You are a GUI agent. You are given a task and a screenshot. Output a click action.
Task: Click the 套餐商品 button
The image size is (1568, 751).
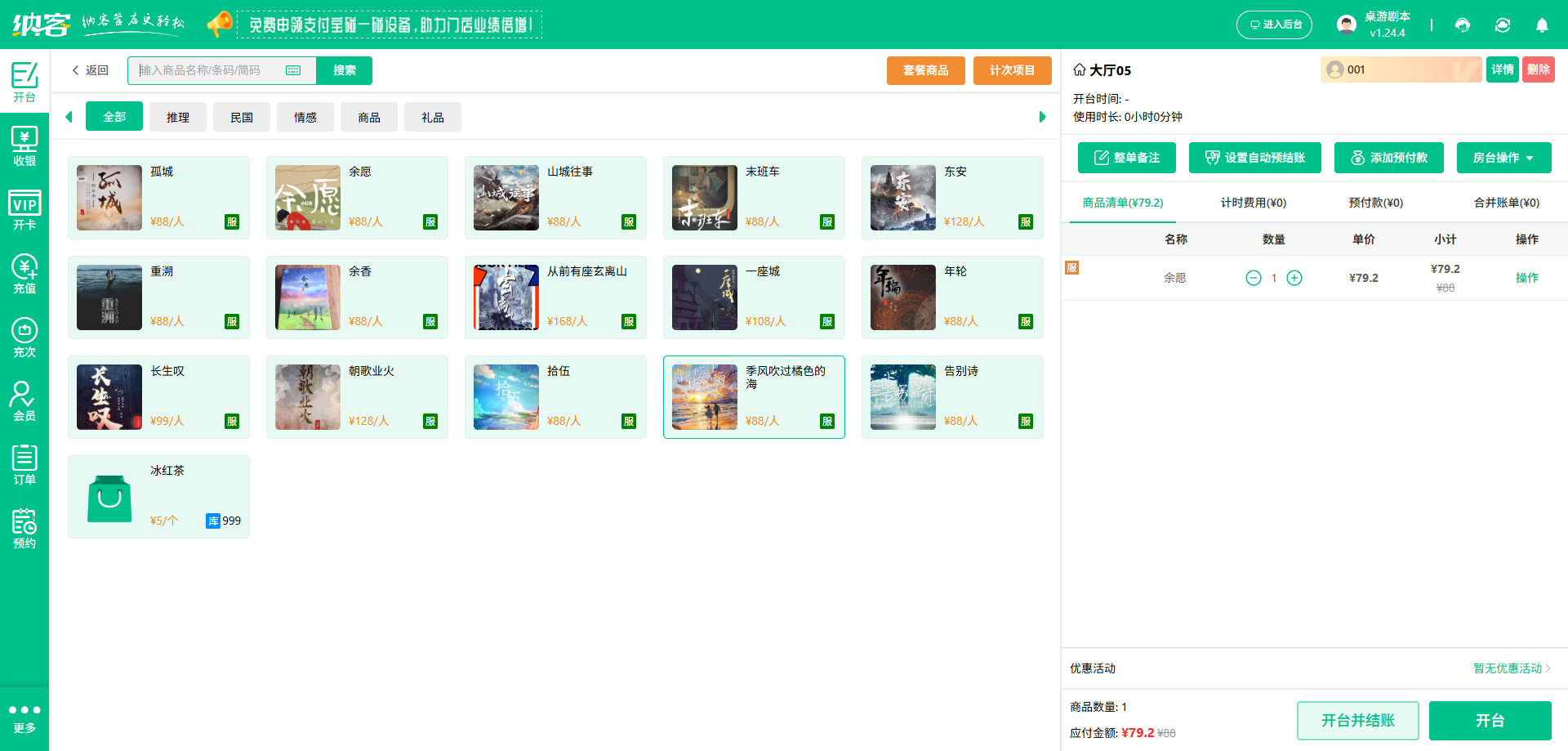(x=926, y=70)
